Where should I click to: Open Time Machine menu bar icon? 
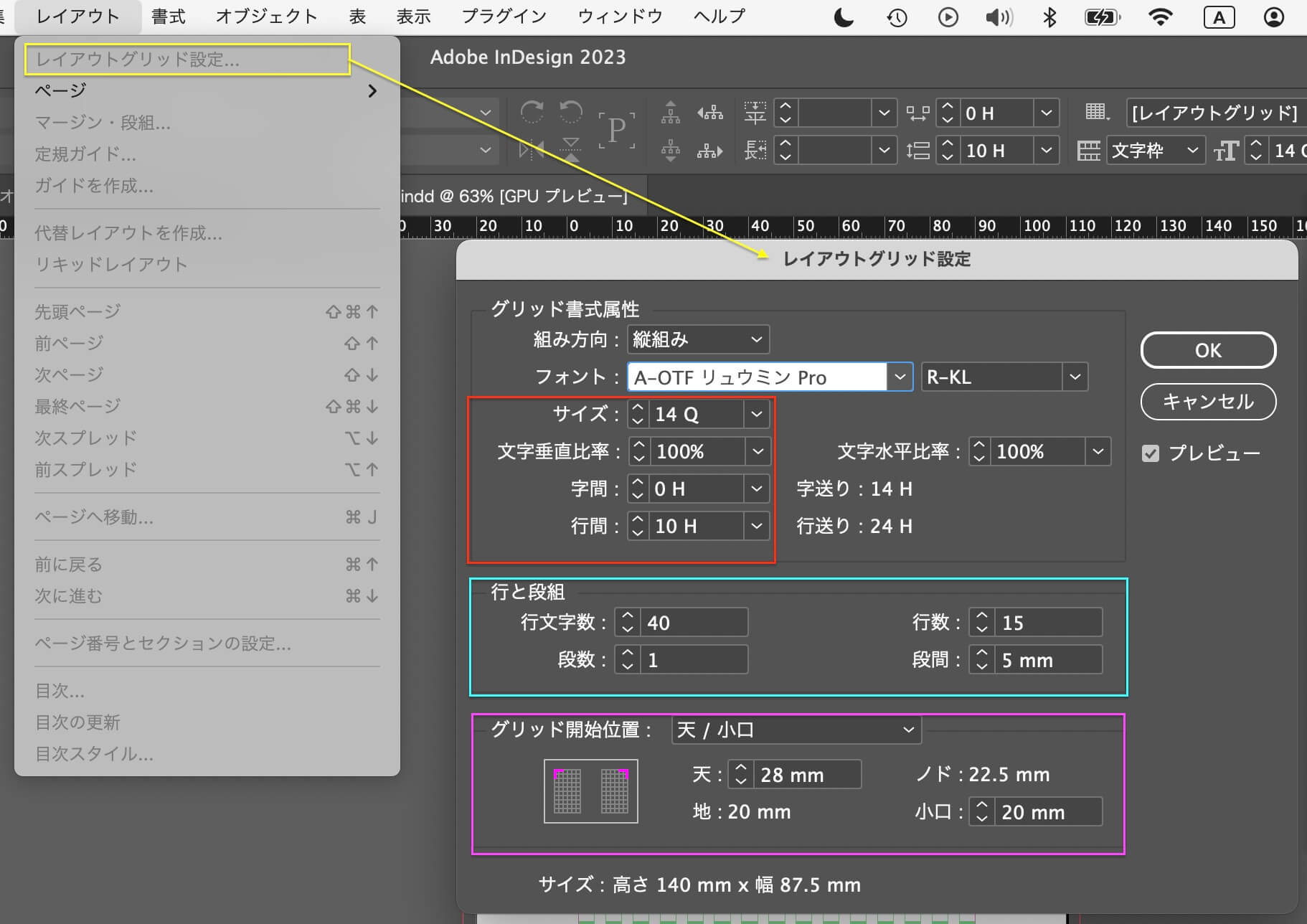click(897, 17)
